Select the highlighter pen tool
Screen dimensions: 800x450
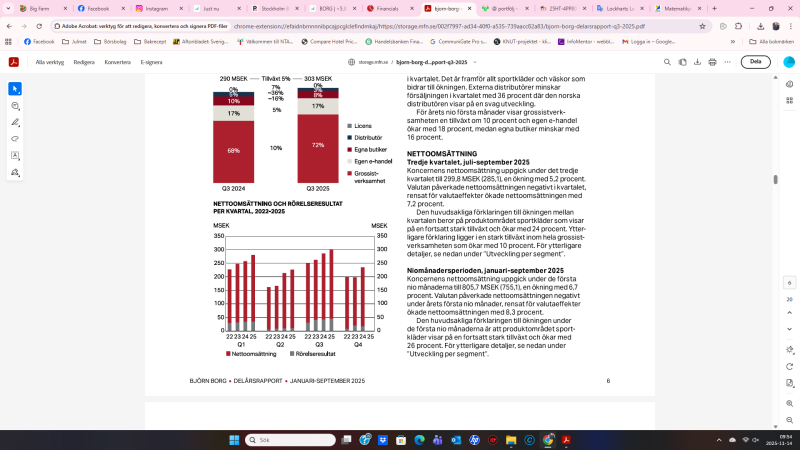pos(15,122)
